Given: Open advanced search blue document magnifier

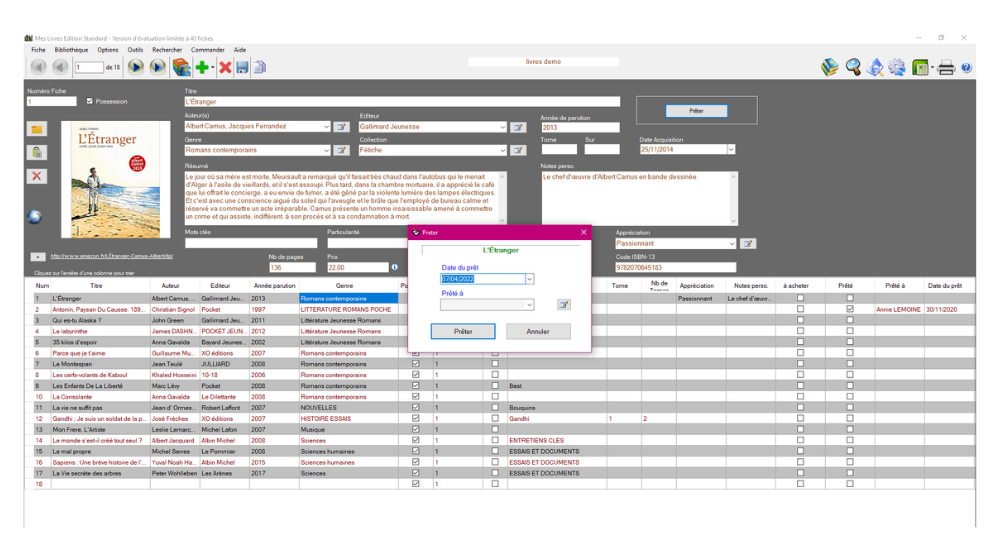Looking at the screenshot, I should [875, 67].
